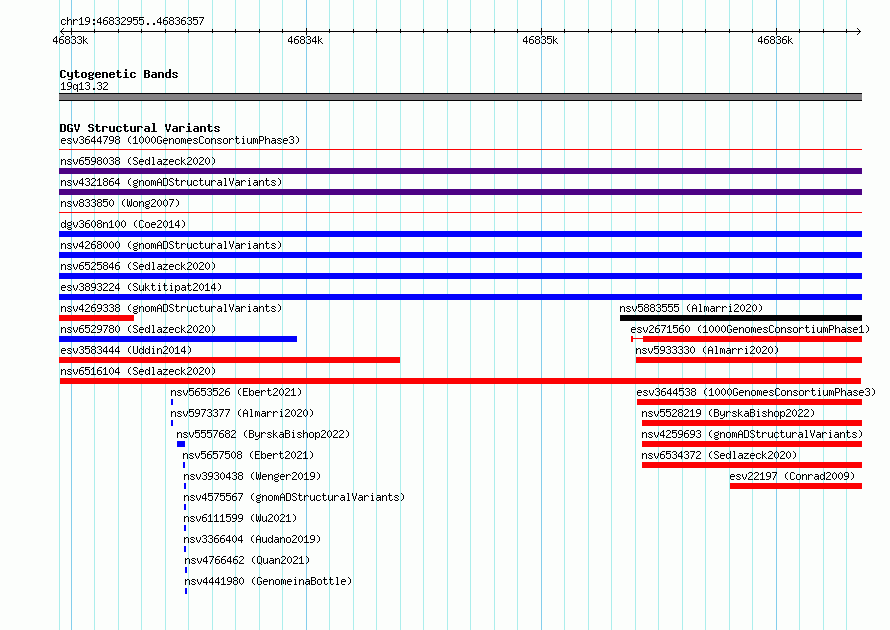
Task: Select the small blue nsv5557682 variant block
Action: pyautogui.click(x=181, y=444)
